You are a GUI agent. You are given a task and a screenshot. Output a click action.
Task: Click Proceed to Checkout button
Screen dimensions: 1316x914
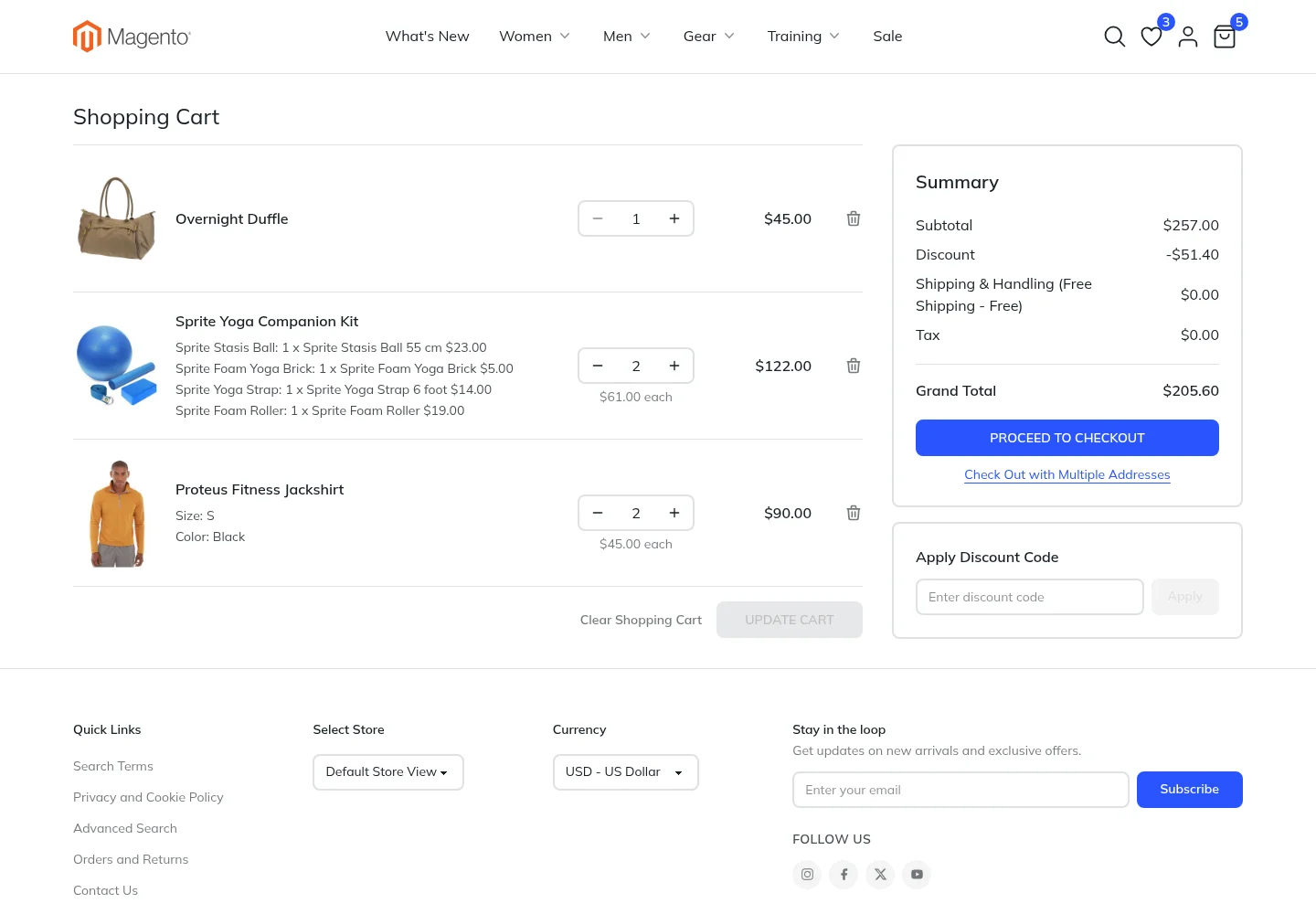tap(1067, 438)
